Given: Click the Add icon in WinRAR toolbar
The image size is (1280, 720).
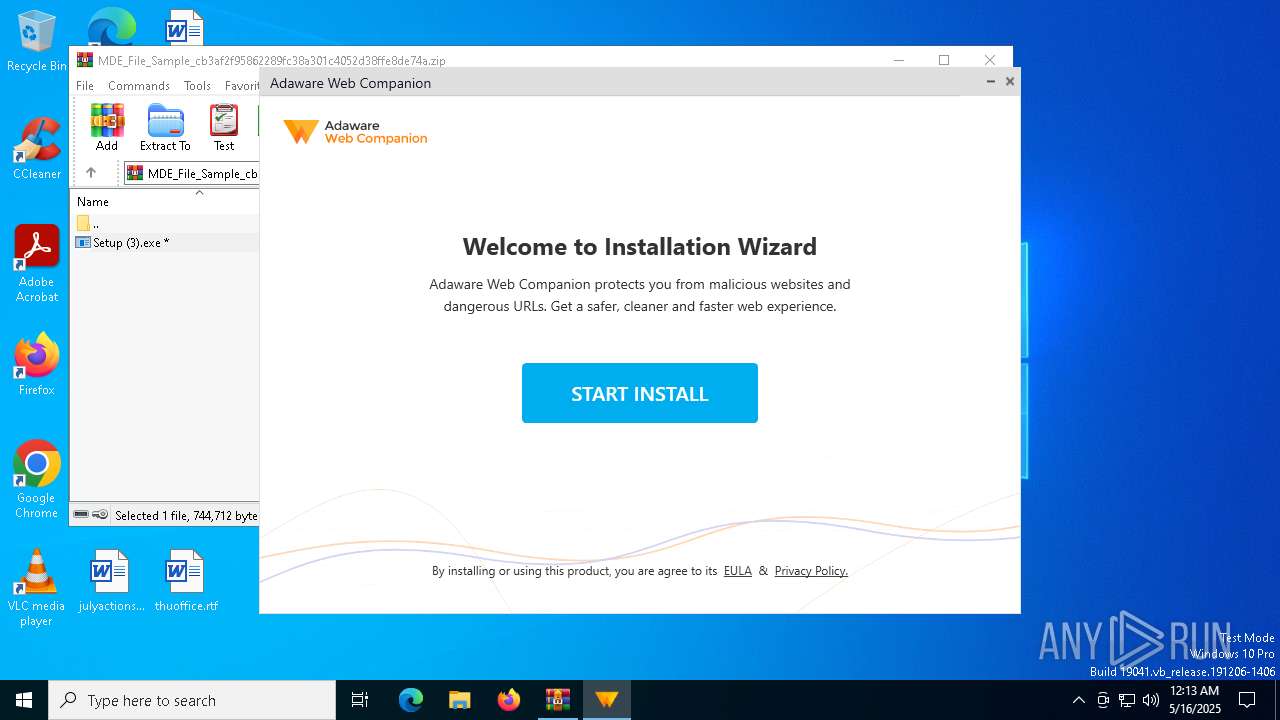Looking at the screenshot, I should pos(107,128).
